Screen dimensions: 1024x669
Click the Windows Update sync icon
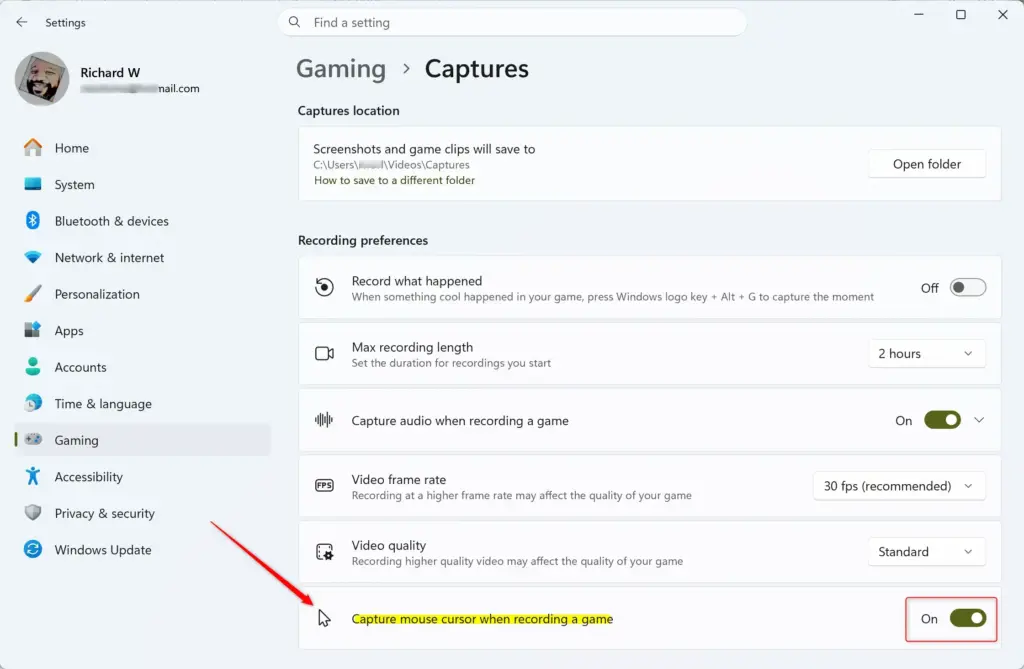coord(33,549)
